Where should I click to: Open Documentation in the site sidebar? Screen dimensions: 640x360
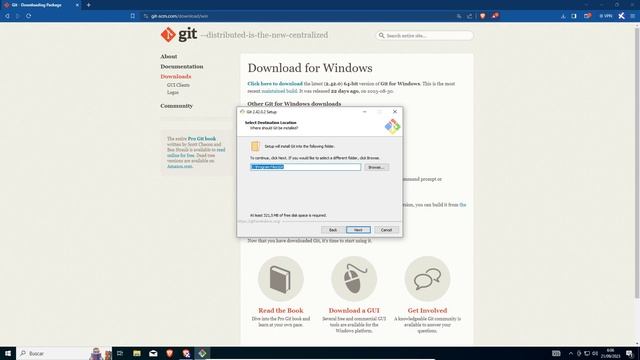tap(182, 67)
